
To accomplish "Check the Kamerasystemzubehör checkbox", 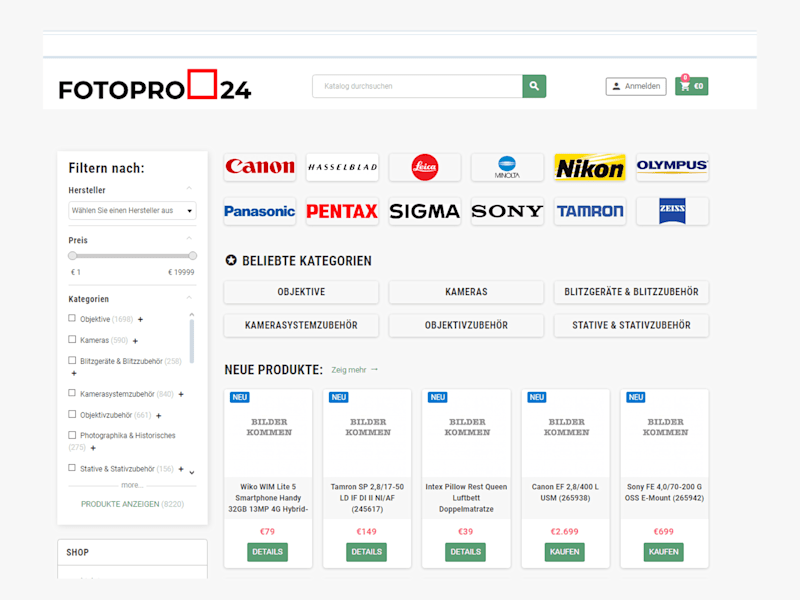I will 72,393.
